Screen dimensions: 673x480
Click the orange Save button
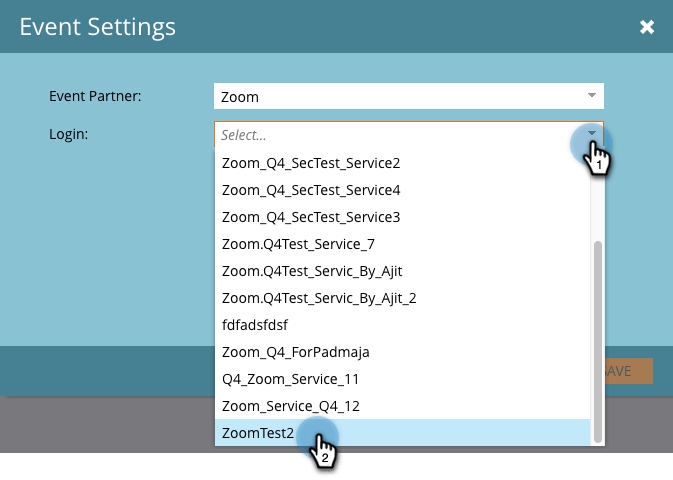[x=628, y=371]
